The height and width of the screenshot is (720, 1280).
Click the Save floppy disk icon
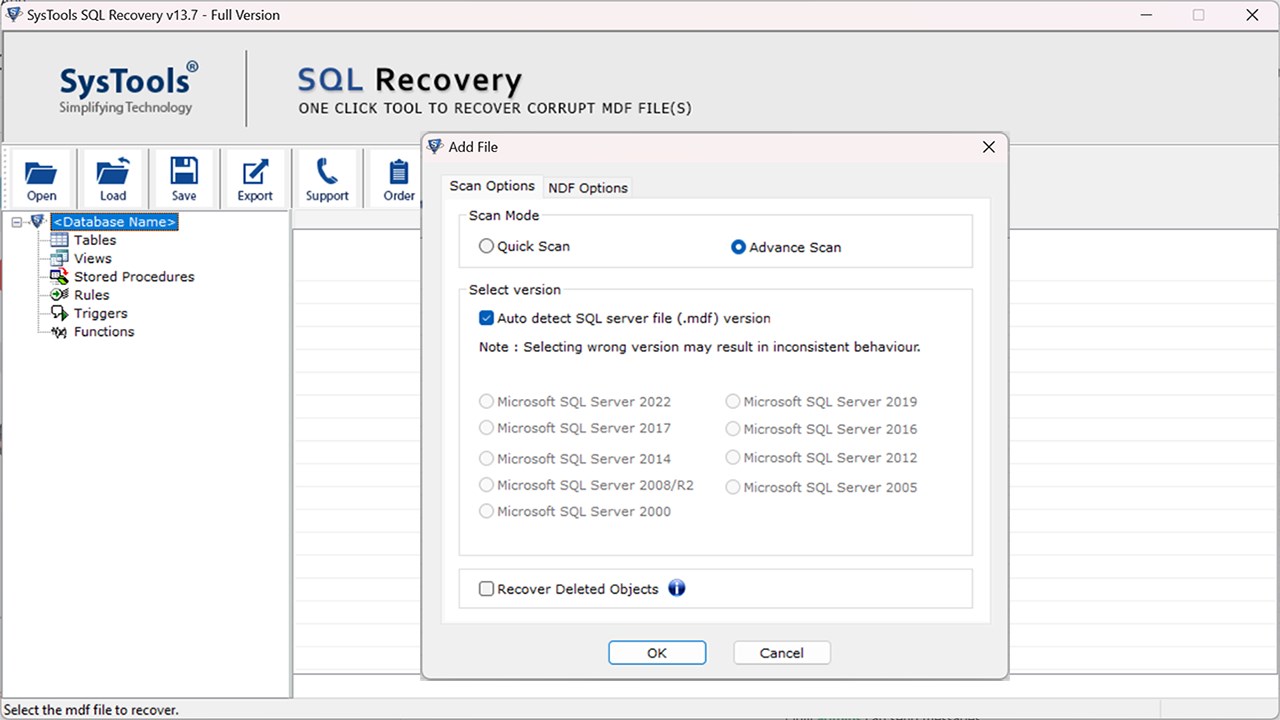click(x=184, y=171)
